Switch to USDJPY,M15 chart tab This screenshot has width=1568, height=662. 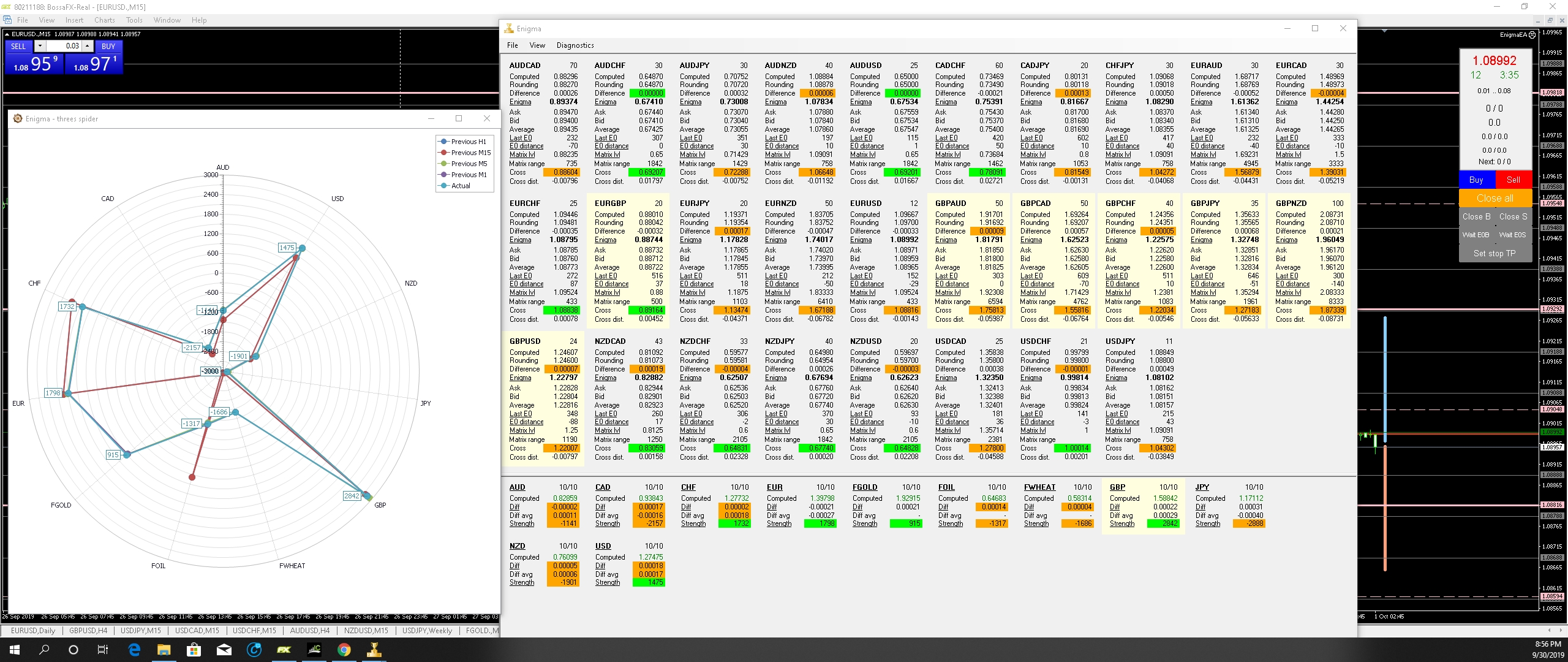click(141, 630)
